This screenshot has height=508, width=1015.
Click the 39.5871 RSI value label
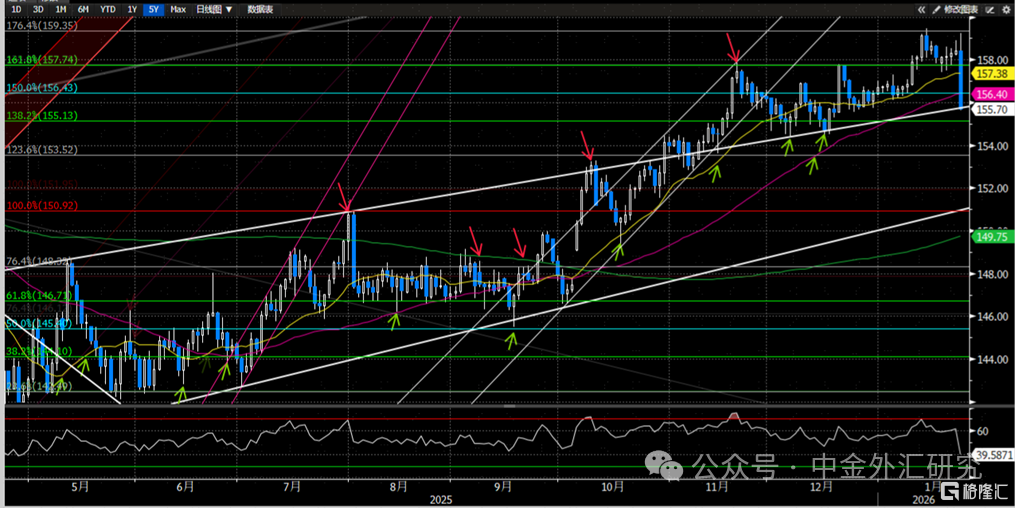994,455
